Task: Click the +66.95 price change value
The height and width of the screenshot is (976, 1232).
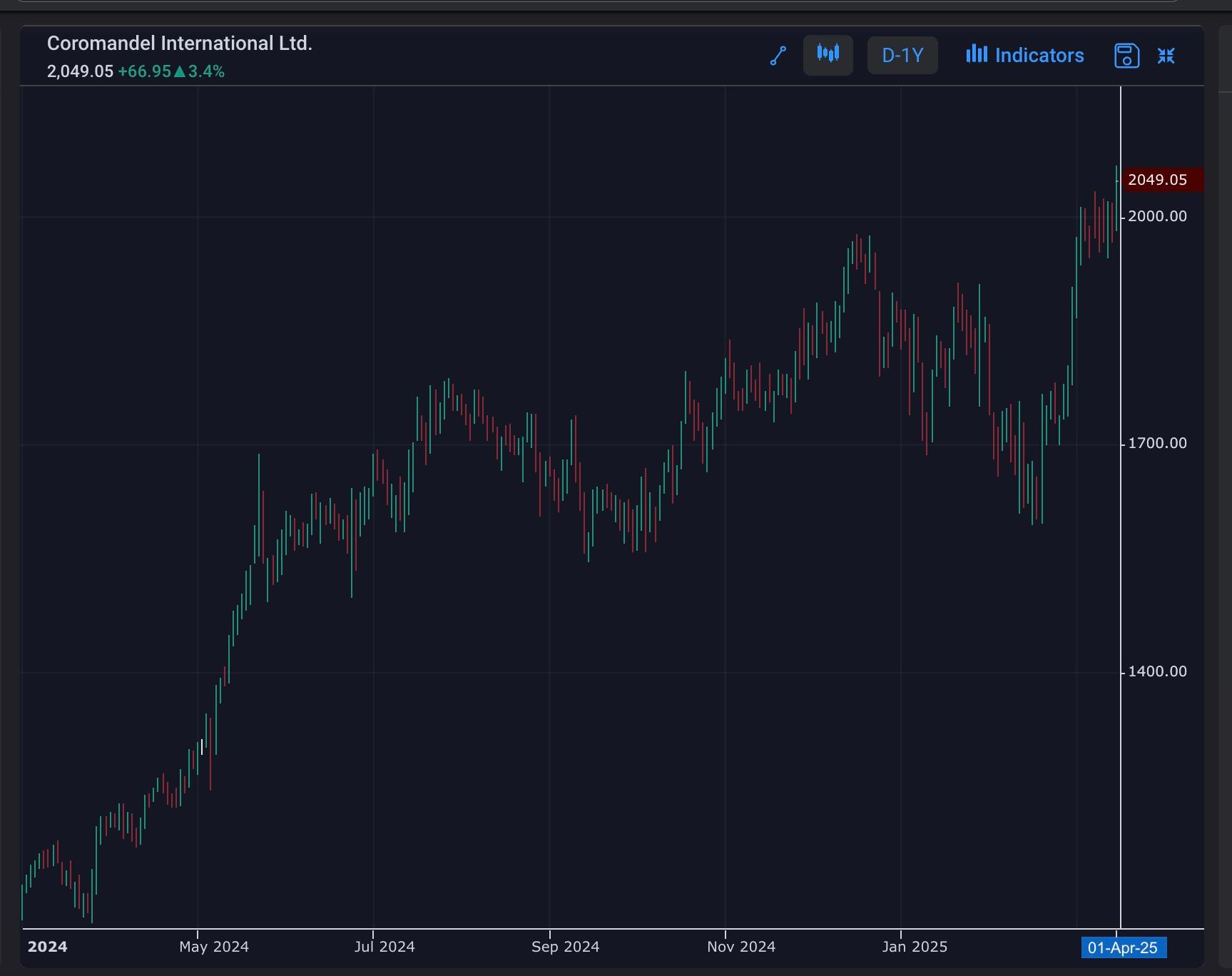Action: [x=144, y=71]
